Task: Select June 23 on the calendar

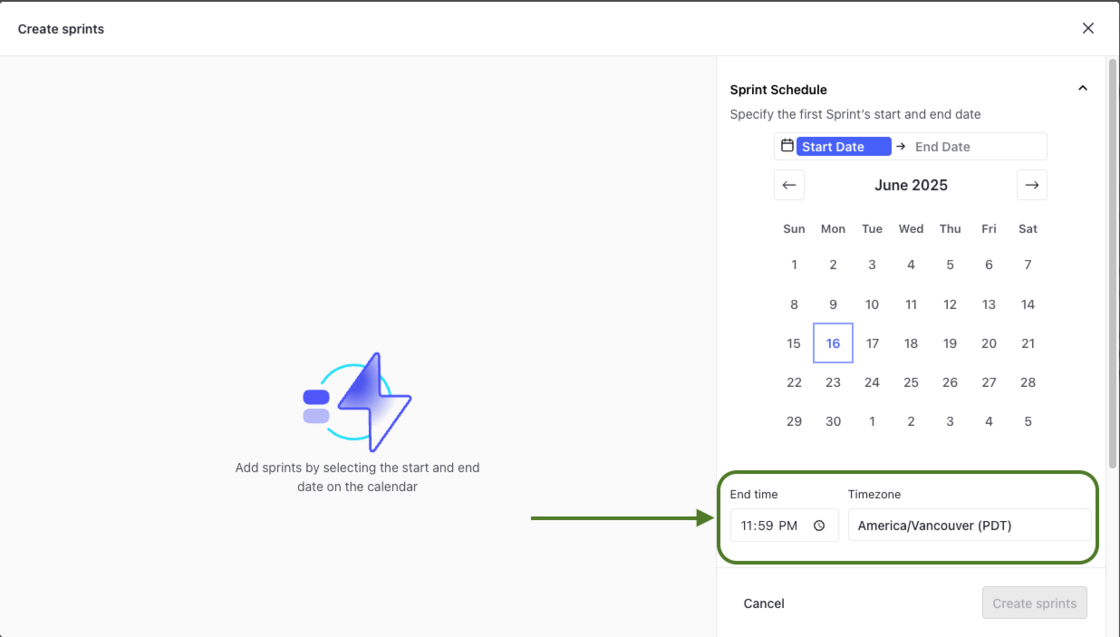Action: pyautogui.click(x=833, y=382)
